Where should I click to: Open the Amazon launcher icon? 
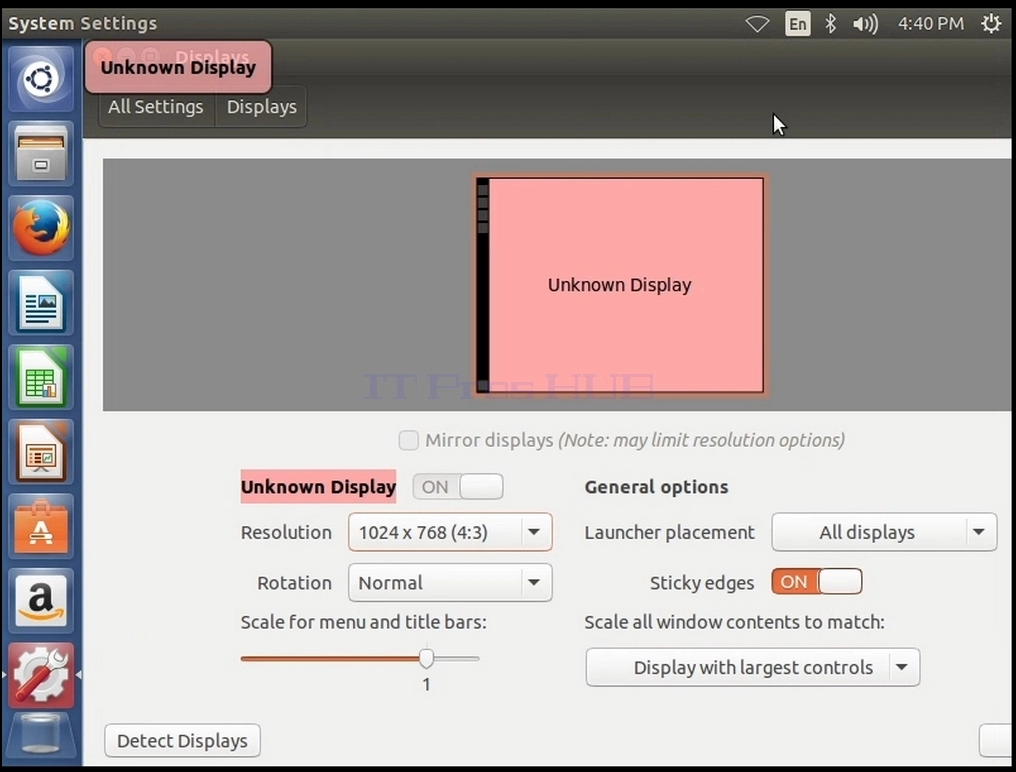tap(41, 602)
